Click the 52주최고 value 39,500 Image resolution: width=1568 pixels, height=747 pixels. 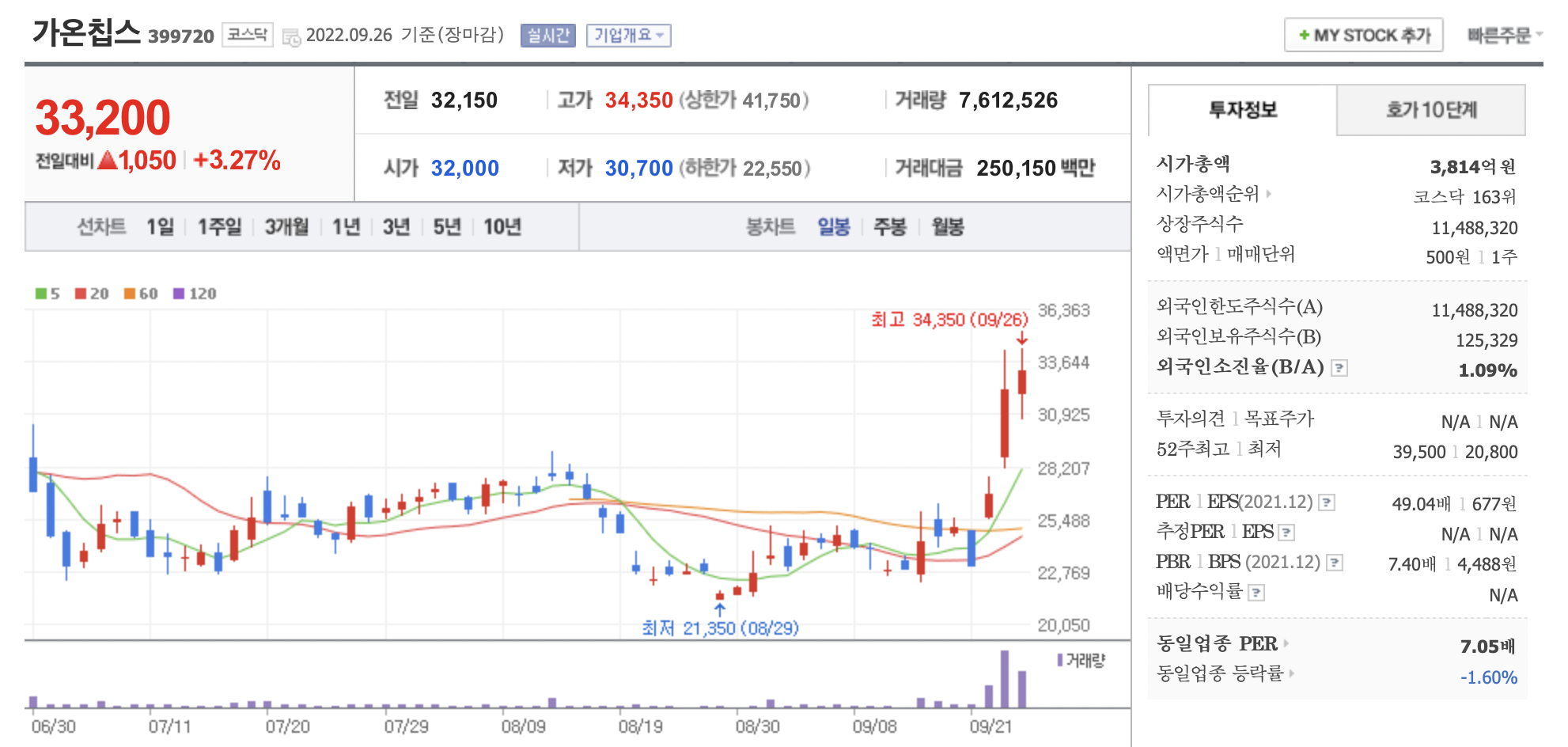[x=1419, y=452]
